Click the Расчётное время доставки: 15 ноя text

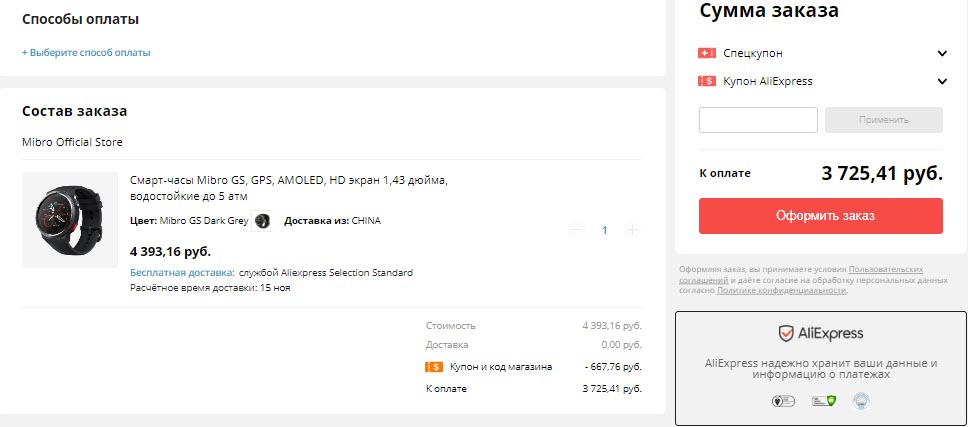(211, 288)
